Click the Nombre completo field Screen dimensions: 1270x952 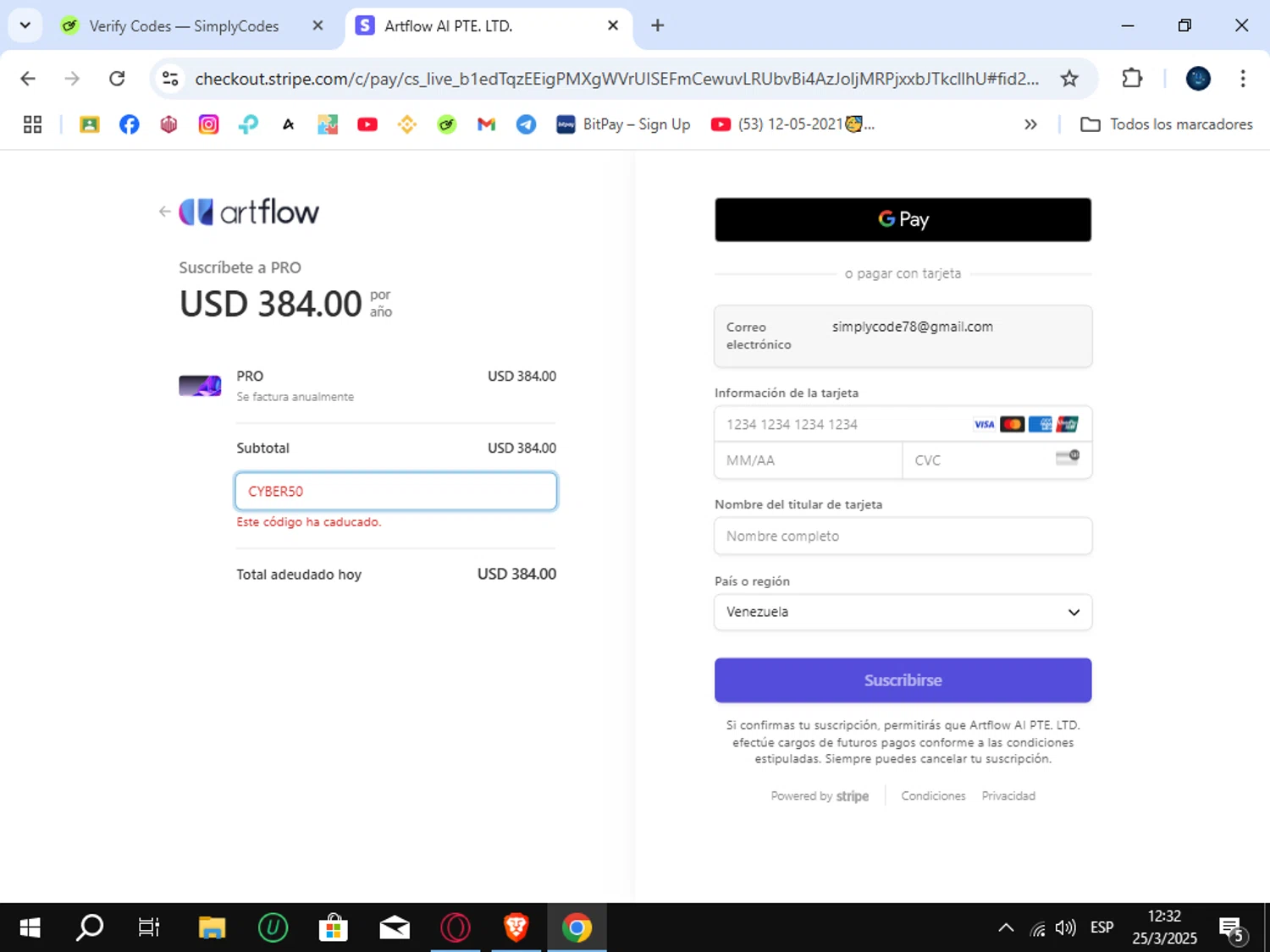click(x=903, y=536)
